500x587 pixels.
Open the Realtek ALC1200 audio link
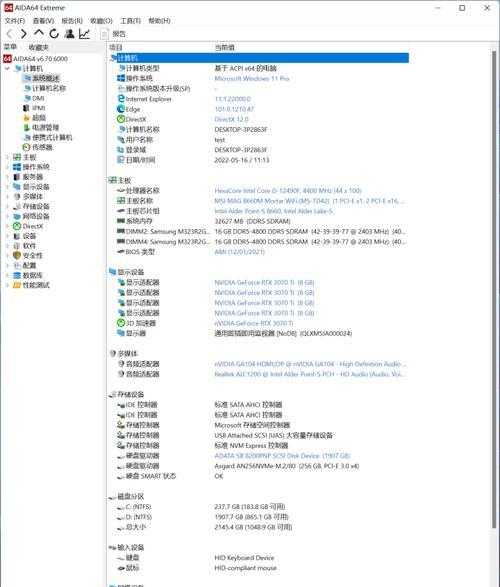pyautogui.click(x=310, y=374)
